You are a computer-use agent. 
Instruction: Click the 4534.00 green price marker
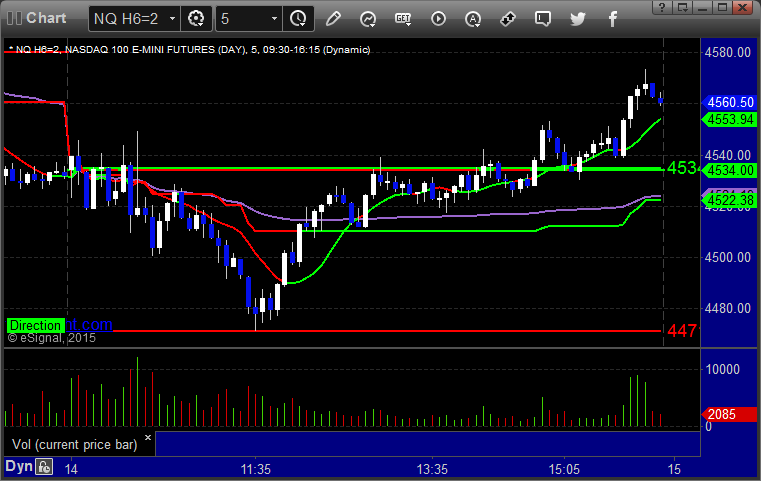[729, 170]
